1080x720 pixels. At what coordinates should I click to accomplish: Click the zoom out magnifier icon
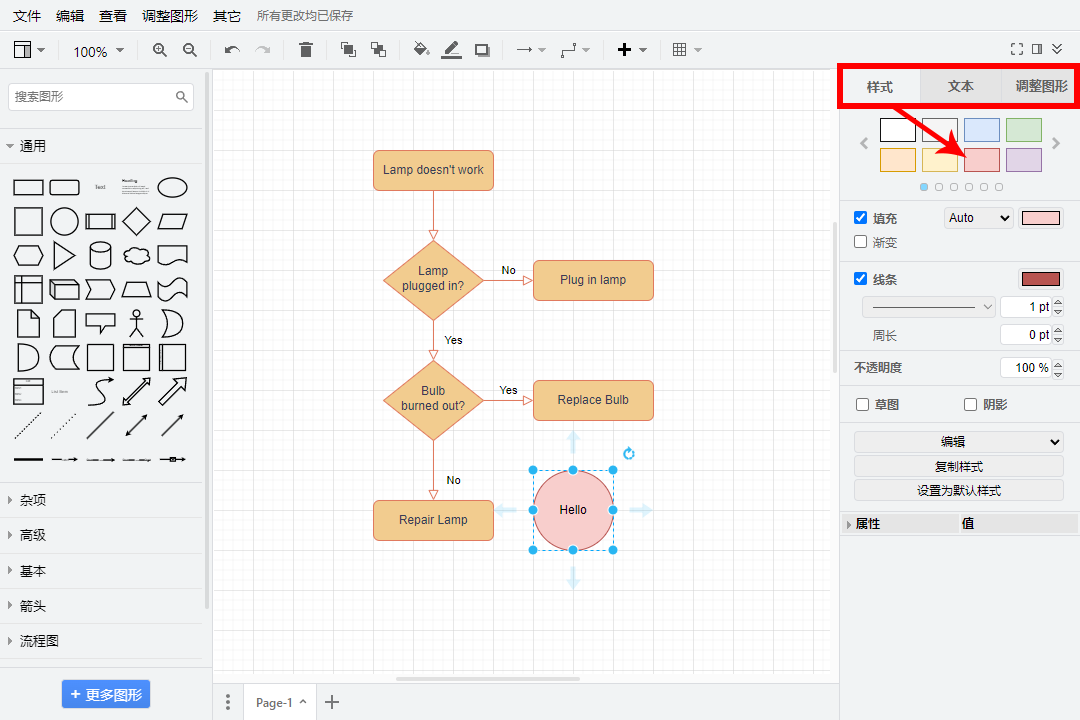(x=190, y=50)
